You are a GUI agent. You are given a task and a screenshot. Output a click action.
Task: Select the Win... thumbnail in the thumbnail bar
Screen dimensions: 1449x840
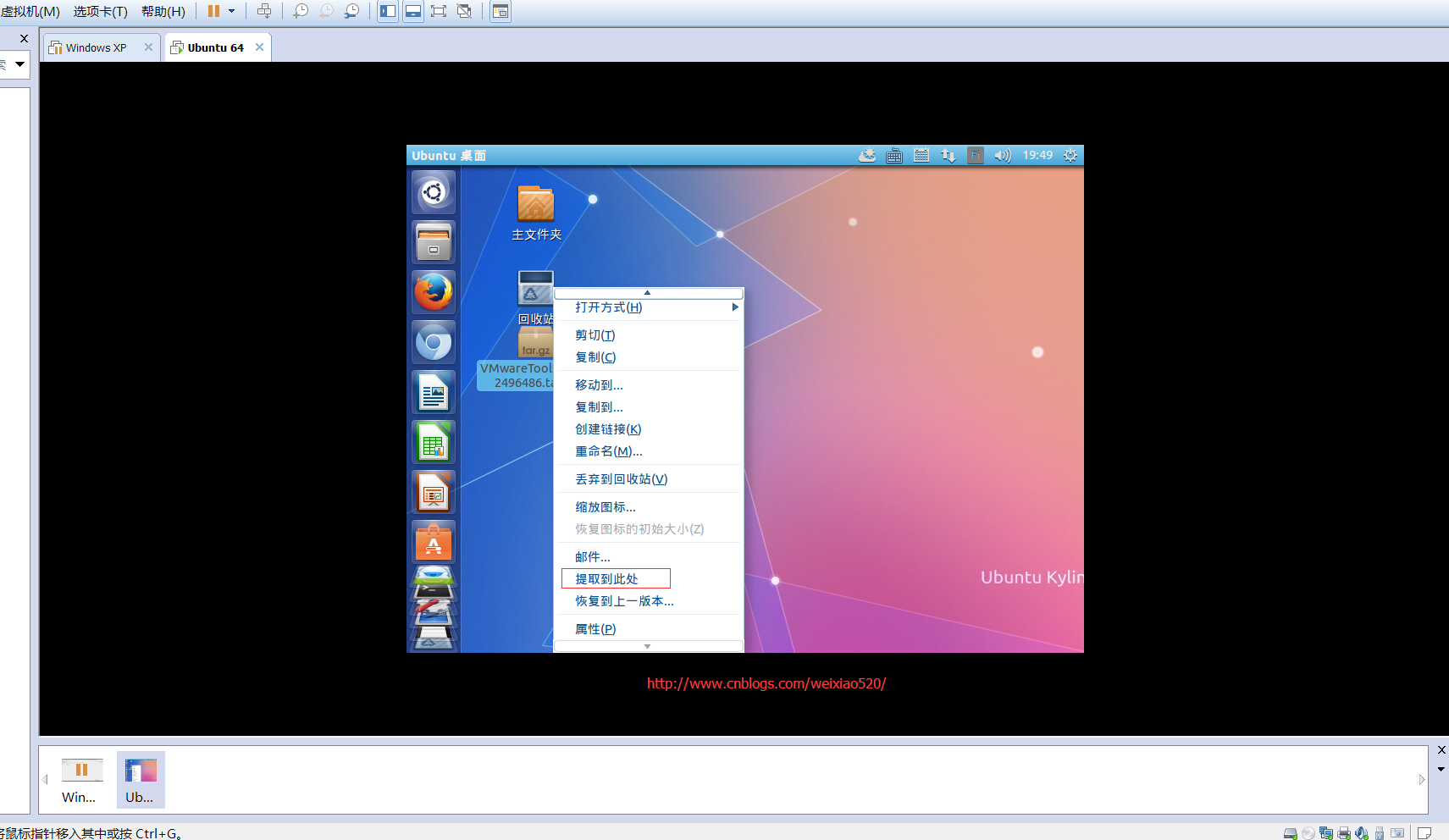click(81, 780)
